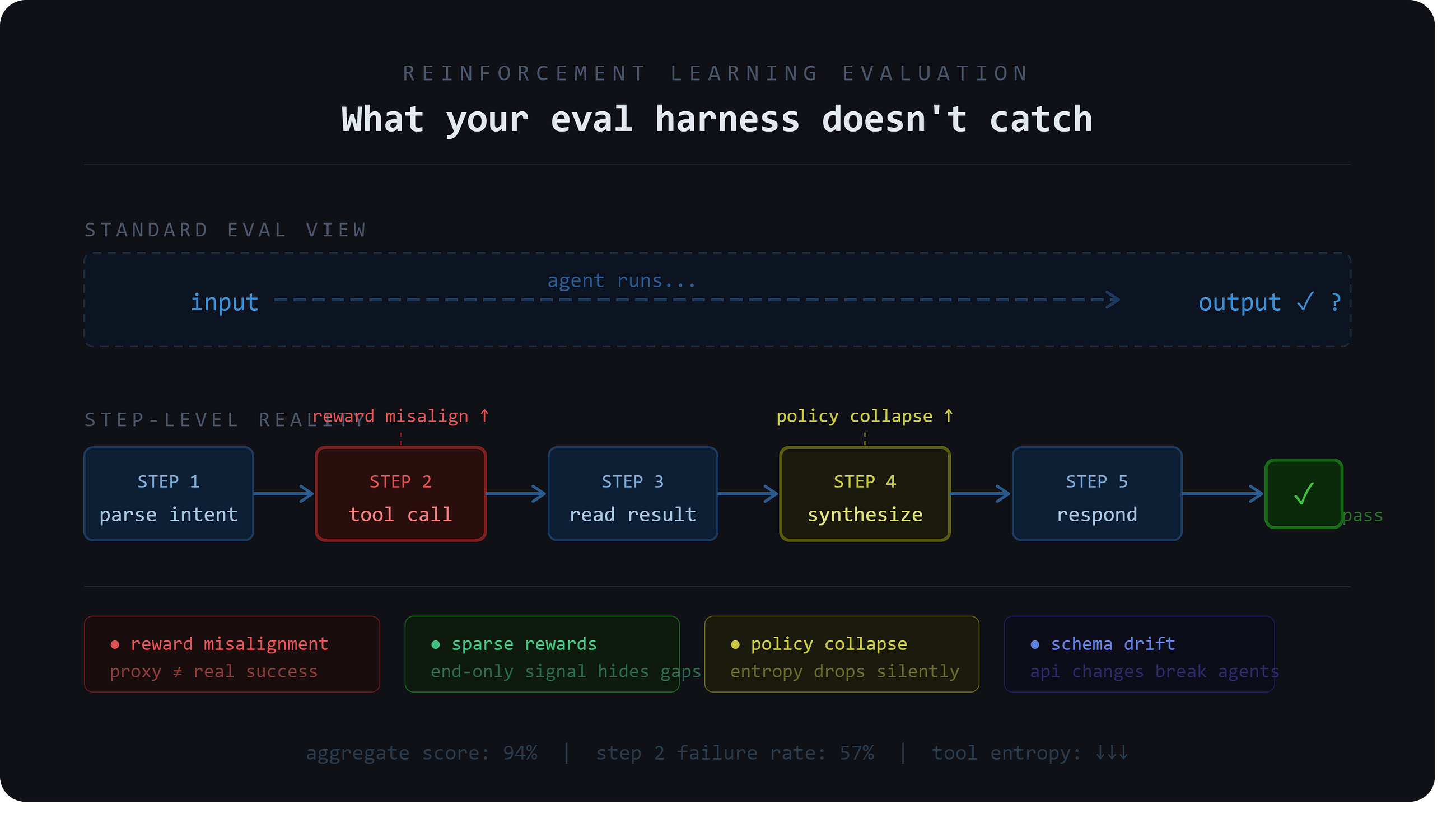Click the arrow from step 5 to pass box
Image resolution: width=1456 pixels, height=823 pixels.
[1223, 493]
